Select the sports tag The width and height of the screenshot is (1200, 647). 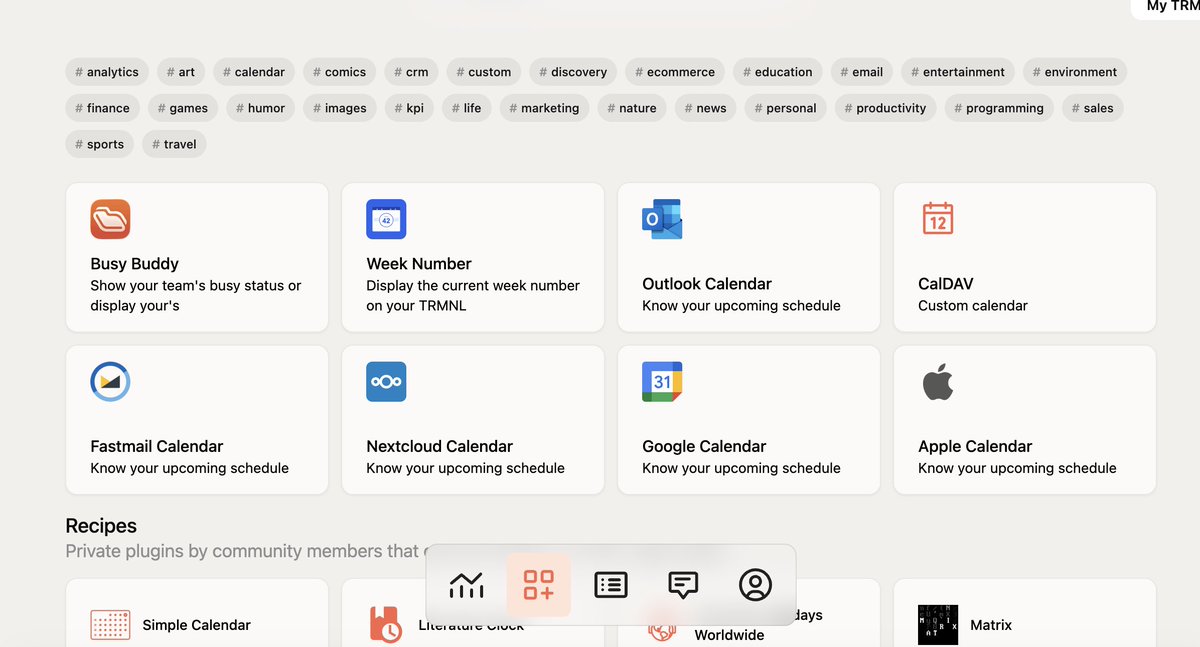click(100, 144)
